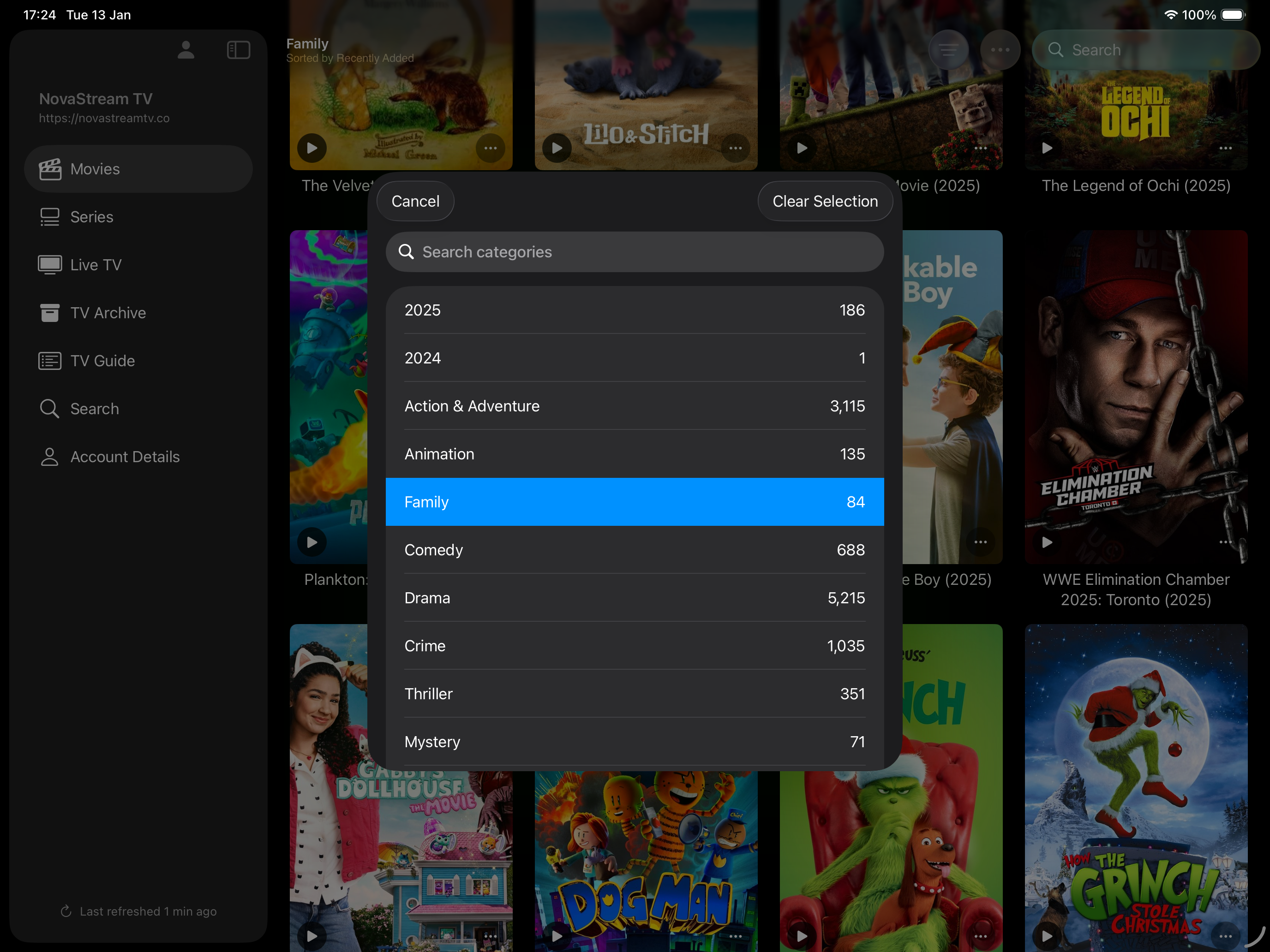Open the profile icon in the sidebar
The width and height of the screenshot is (1270, 952).
coord(186,50)
